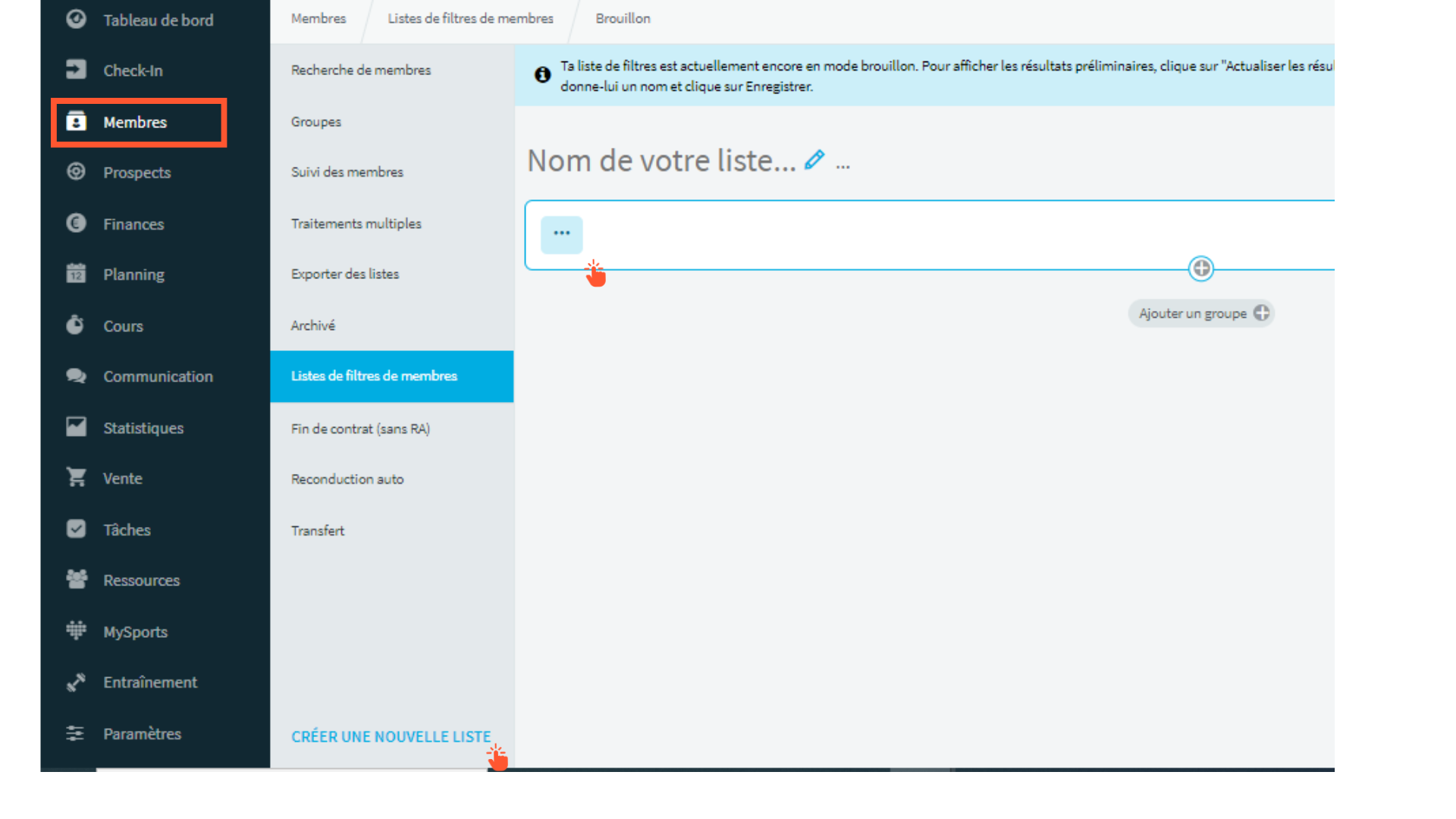Screen dimensions: 1456x819
Task: Click the info icon in blue banner
Action: point(542,75)
